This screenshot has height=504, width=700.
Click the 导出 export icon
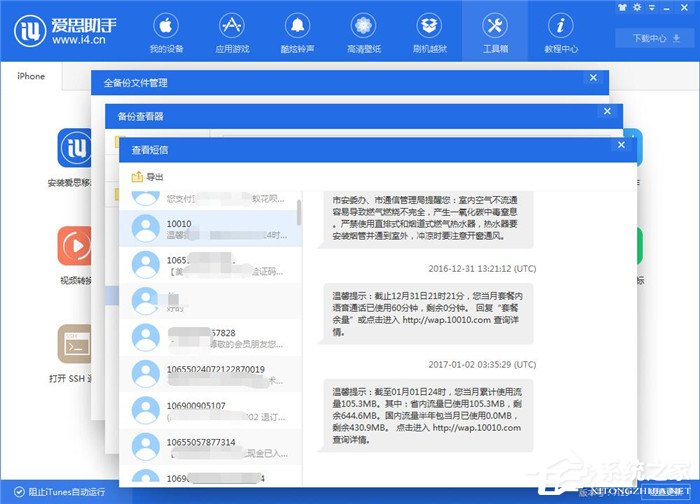(137, 177)
